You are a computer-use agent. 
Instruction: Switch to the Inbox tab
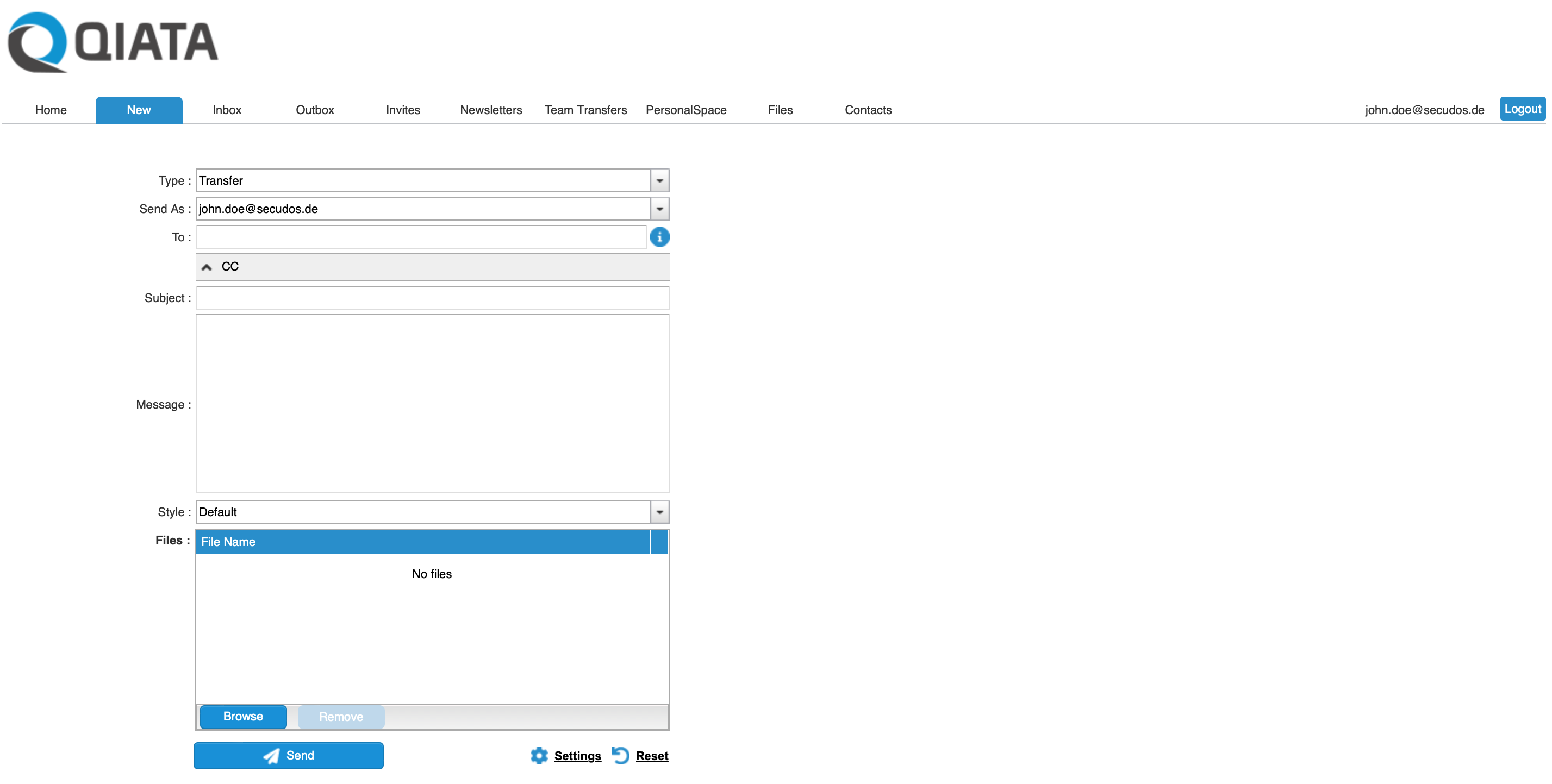[x=227, y=110]
